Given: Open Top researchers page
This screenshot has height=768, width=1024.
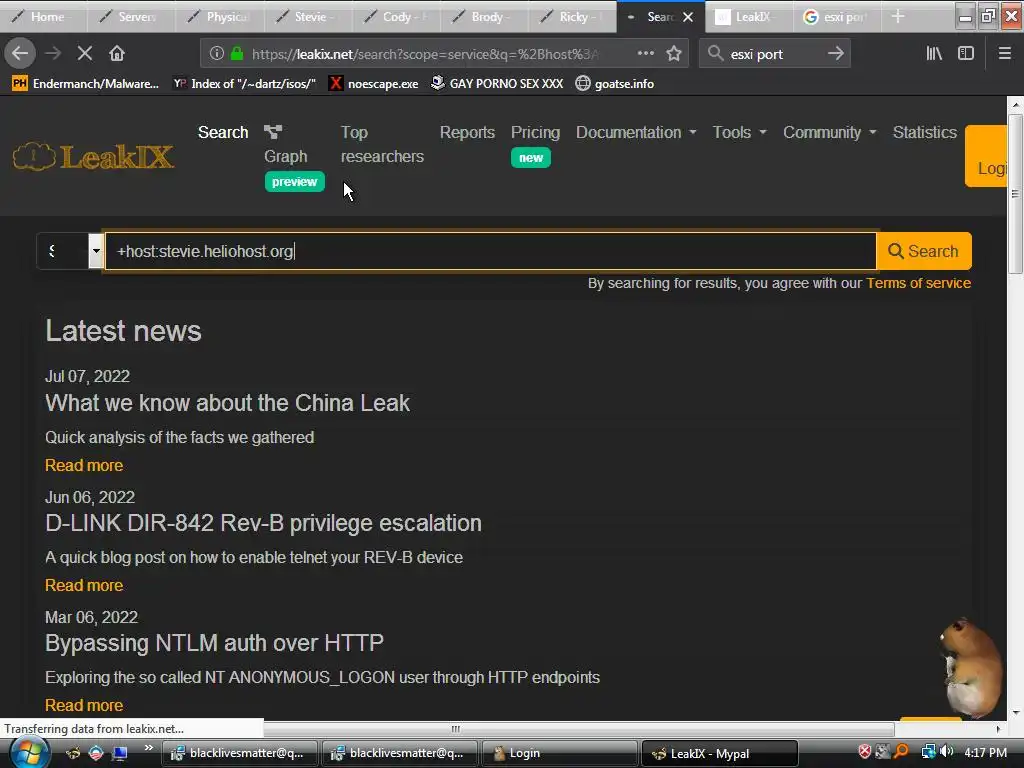Looking at the screenshot, I should [x=382, y=144].
